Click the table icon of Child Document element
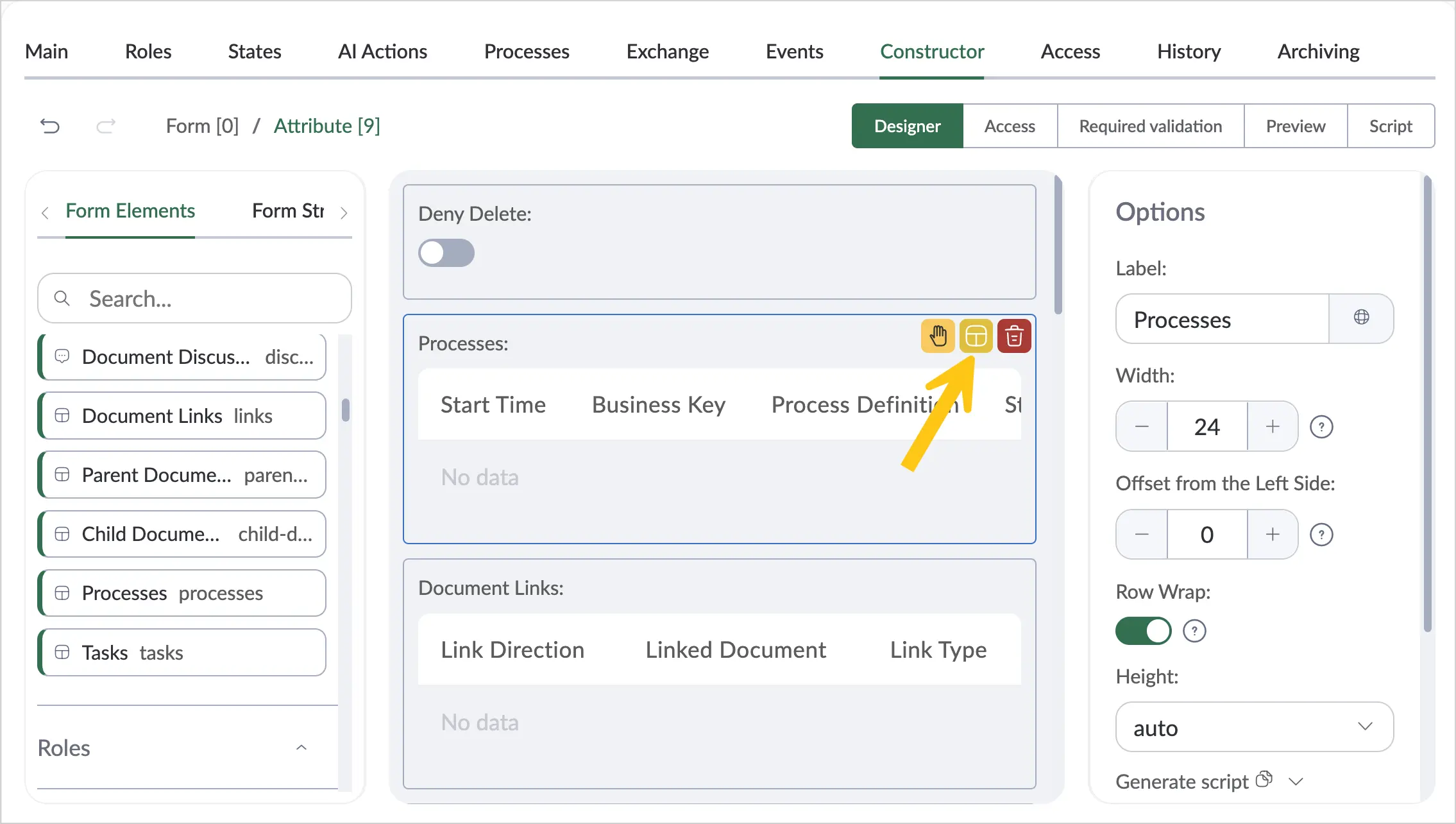 (x=62, y=533)
